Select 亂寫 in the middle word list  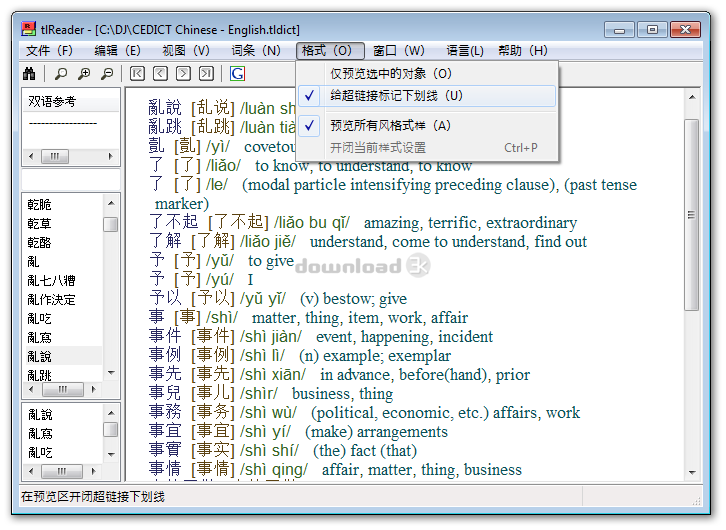pos(39,337)
